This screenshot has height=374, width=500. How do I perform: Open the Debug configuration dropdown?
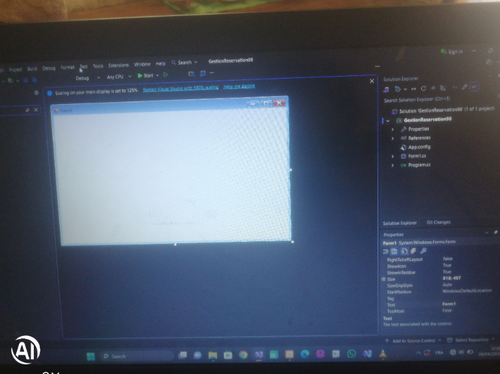(x=88, y=78)
